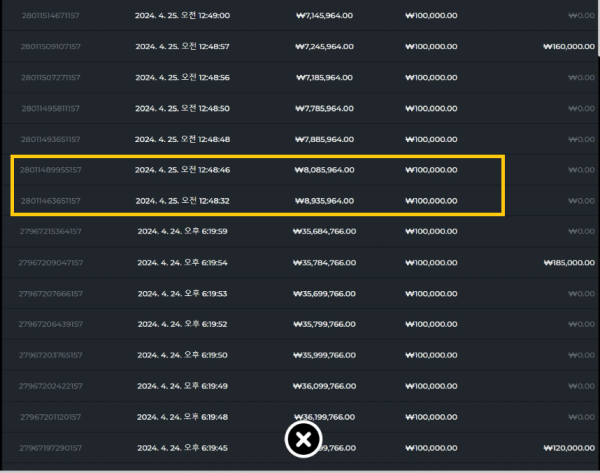600x473 pixels.
Task: Click the balance ₩35,684,766.00
Action: pyautogui.click(x=324, y=232)
